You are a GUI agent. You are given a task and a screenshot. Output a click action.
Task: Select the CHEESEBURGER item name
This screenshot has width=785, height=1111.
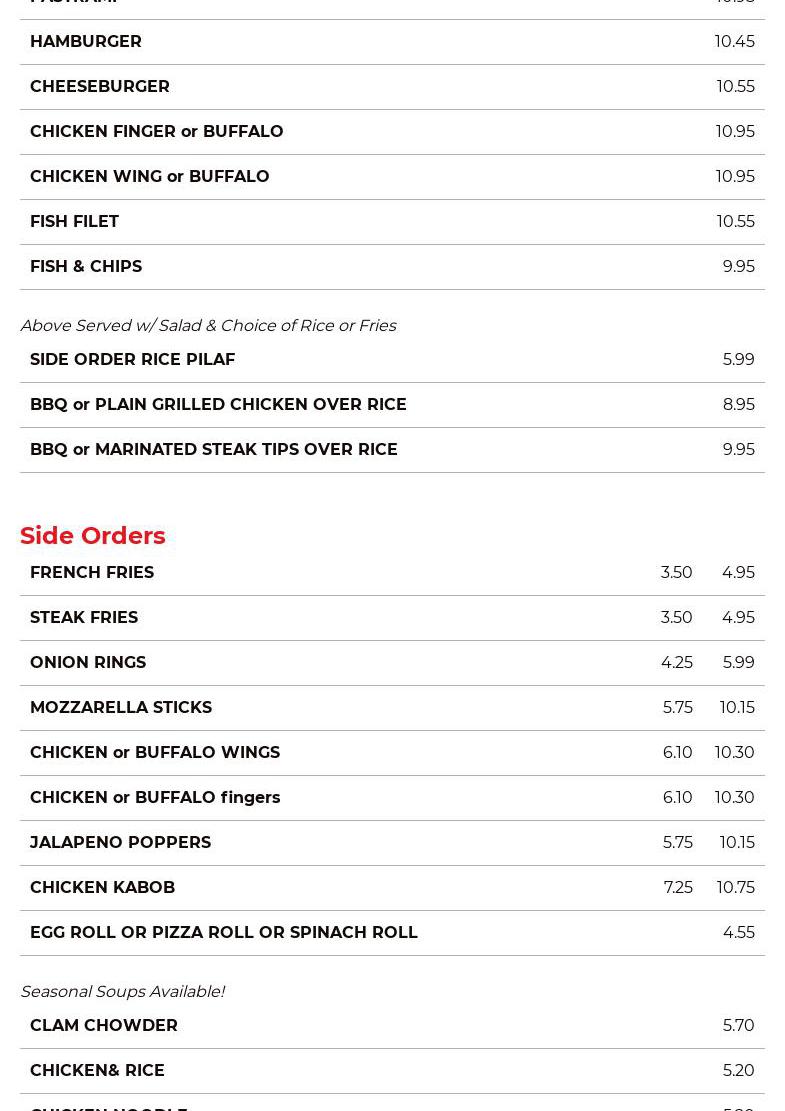(x=100, y=87)
